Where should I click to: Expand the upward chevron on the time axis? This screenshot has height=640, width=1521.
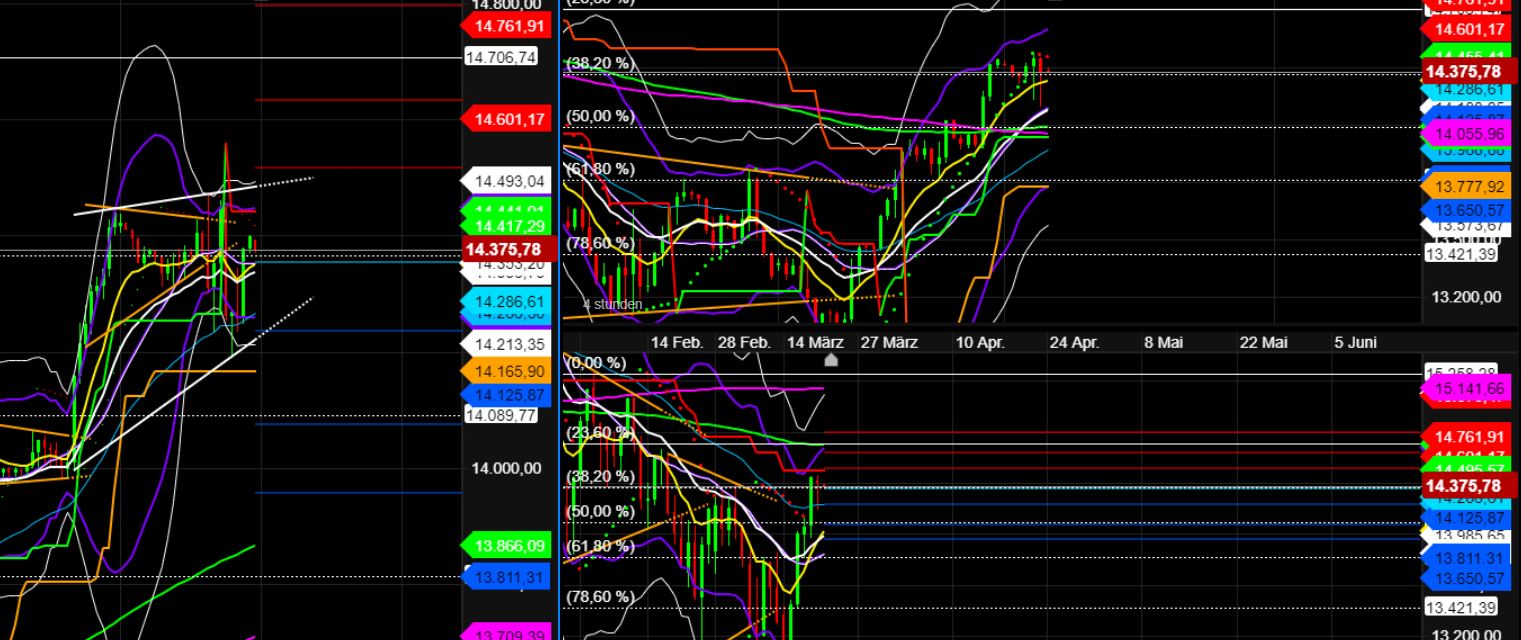tap(830, 361)
